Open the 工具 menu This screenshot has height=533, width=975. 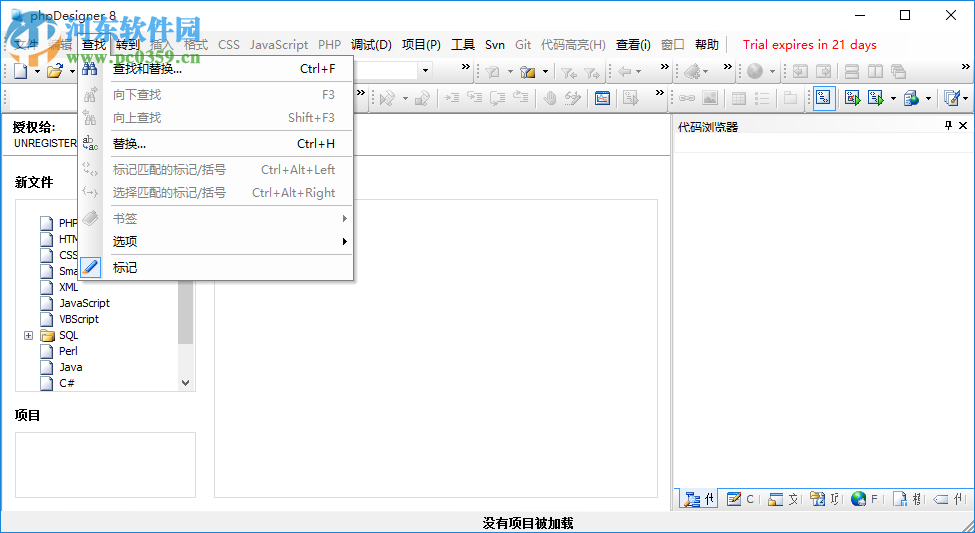point(463,45)
